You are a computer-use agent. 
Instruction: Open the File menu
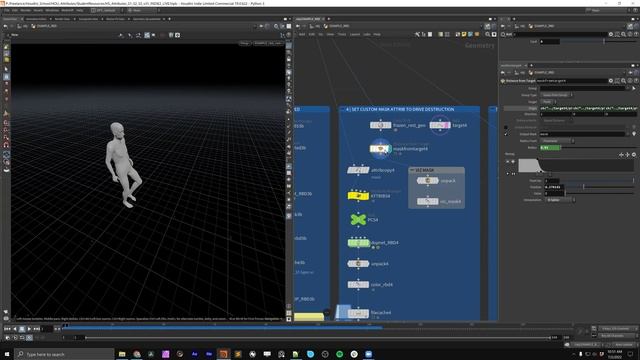(7, 10)
